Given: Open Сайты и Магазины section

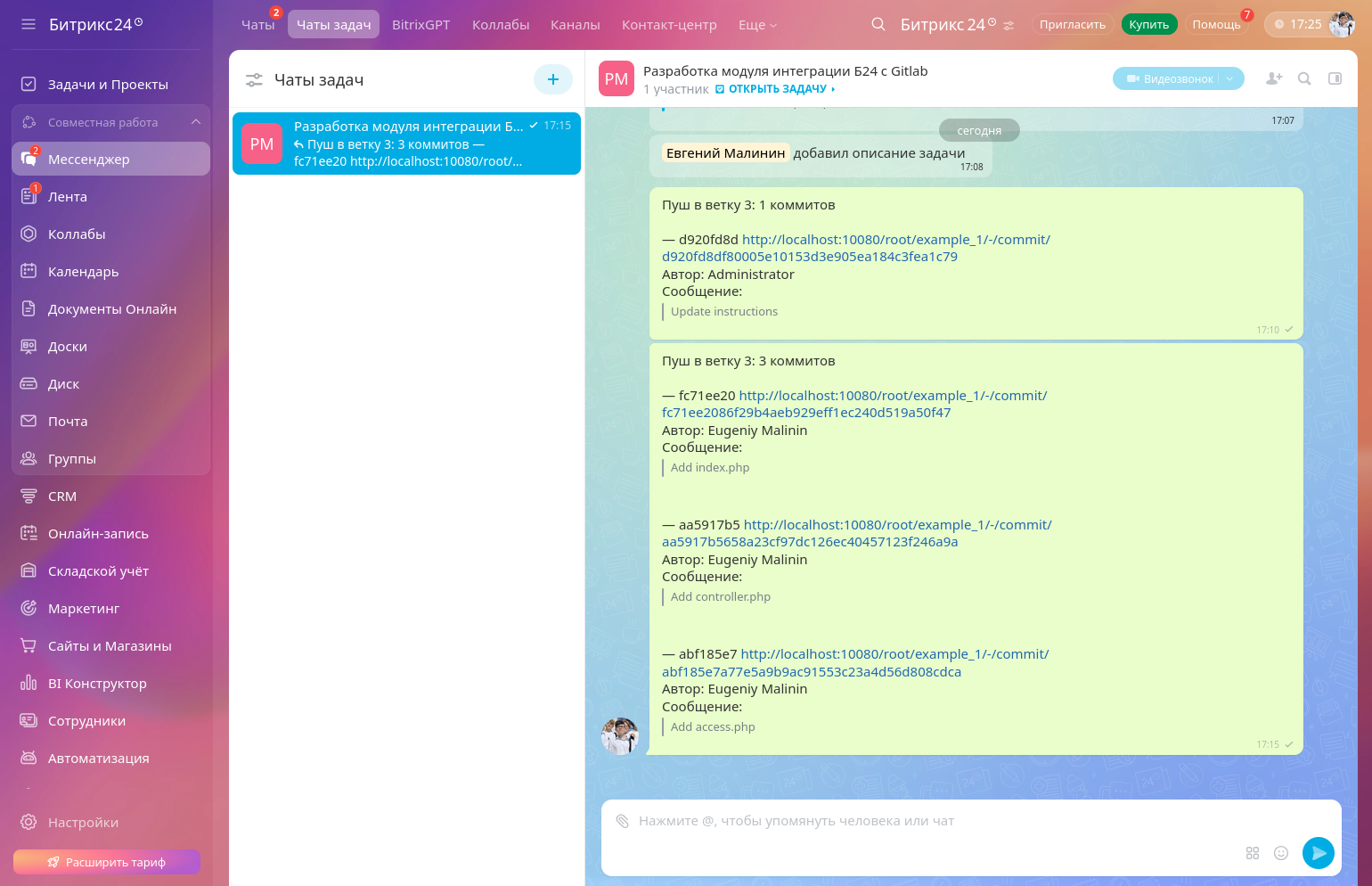Looking at the screenshot, I should (111, 646).
